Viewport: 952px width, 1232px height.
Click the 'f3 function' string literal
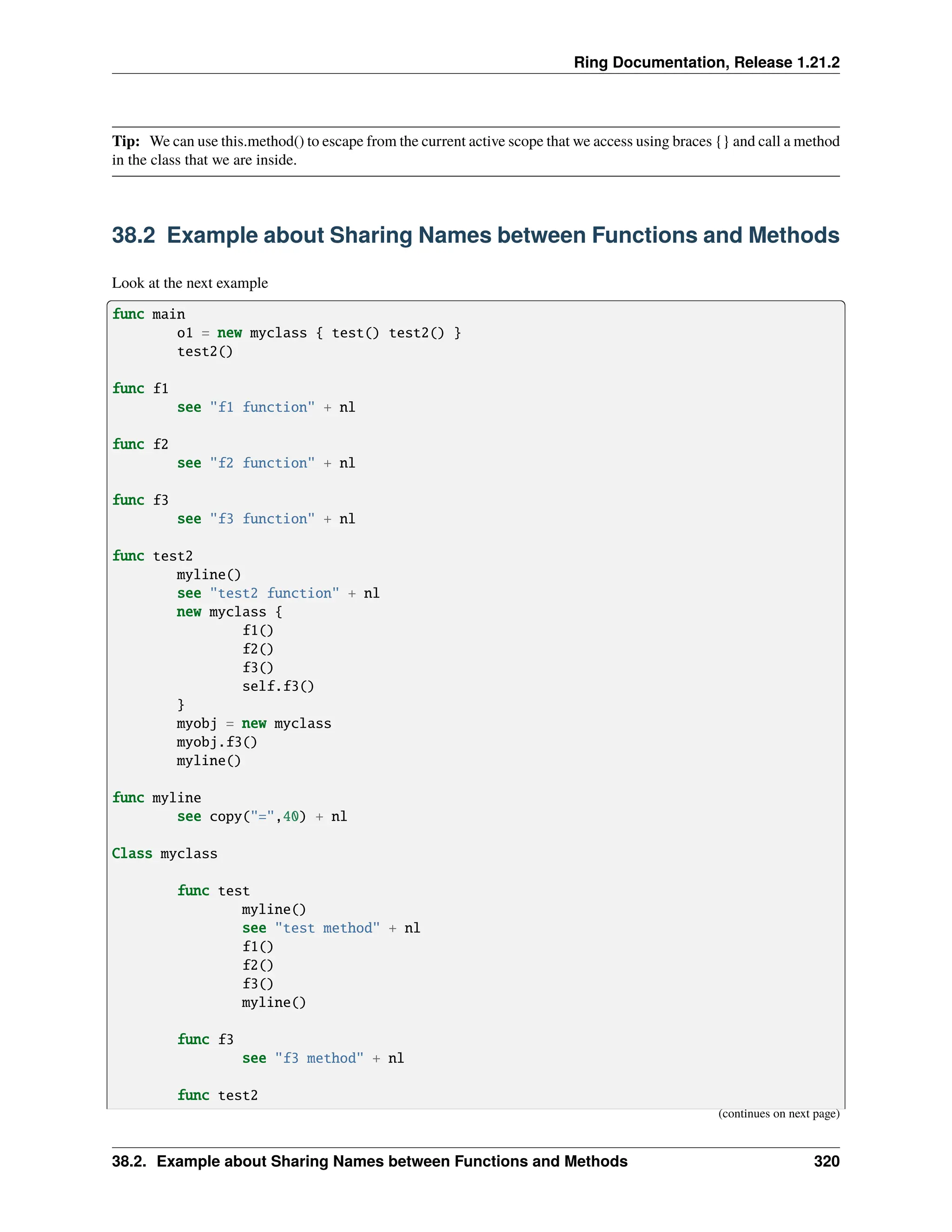[262, 519]
